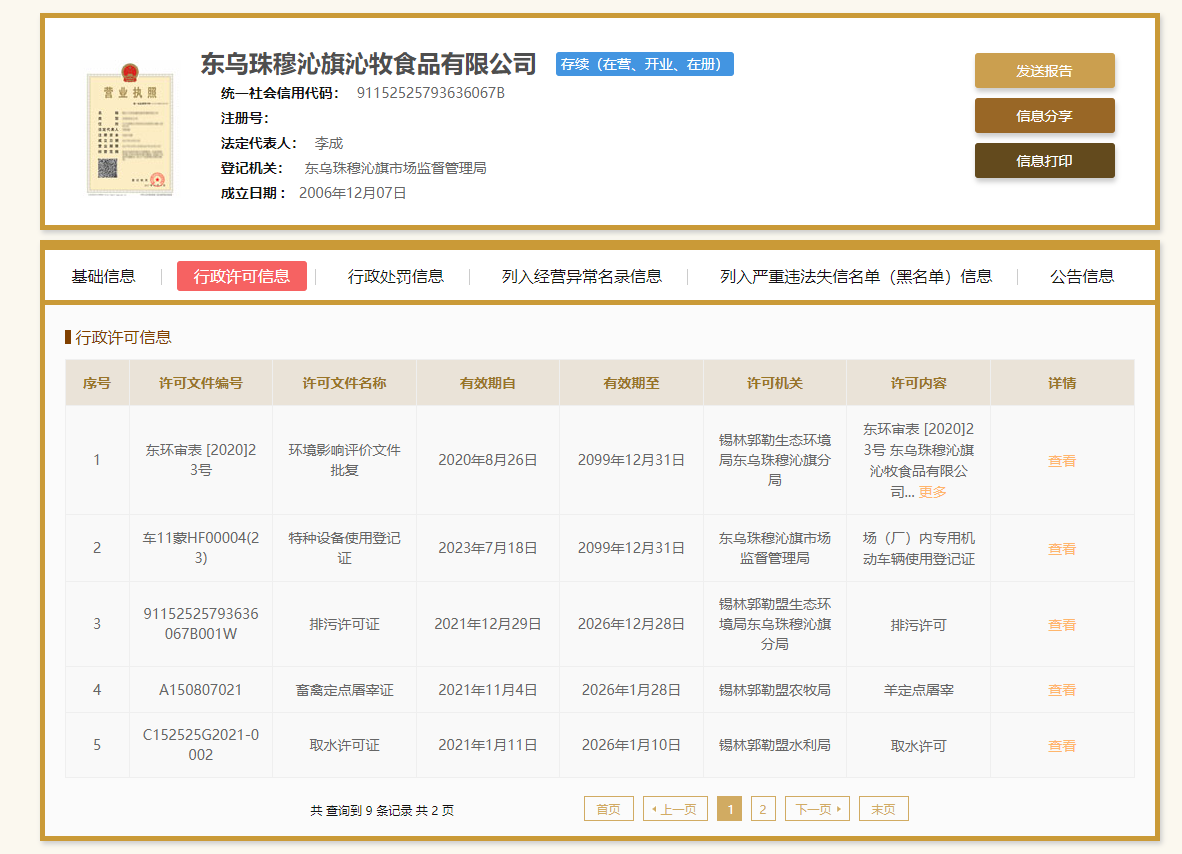Click the 发送报告 button

[x=1044, y=71]
